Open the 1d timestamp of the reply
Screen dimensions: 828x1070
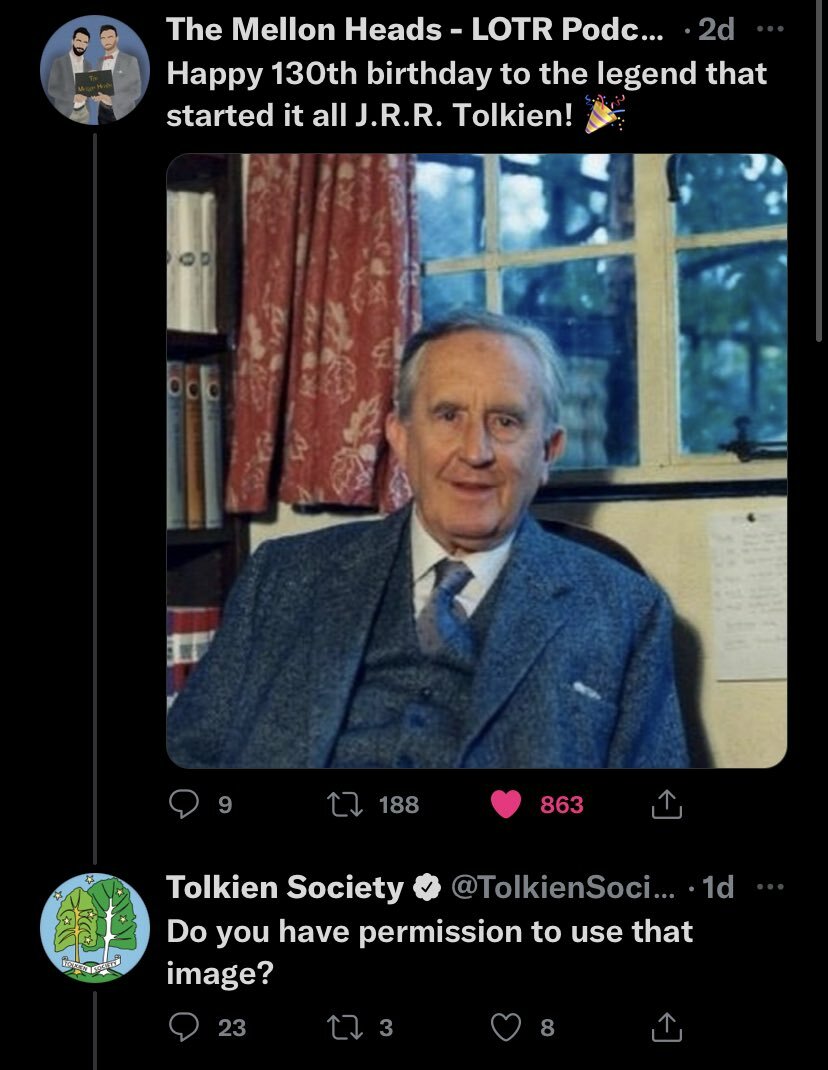[x=718, y=887]
